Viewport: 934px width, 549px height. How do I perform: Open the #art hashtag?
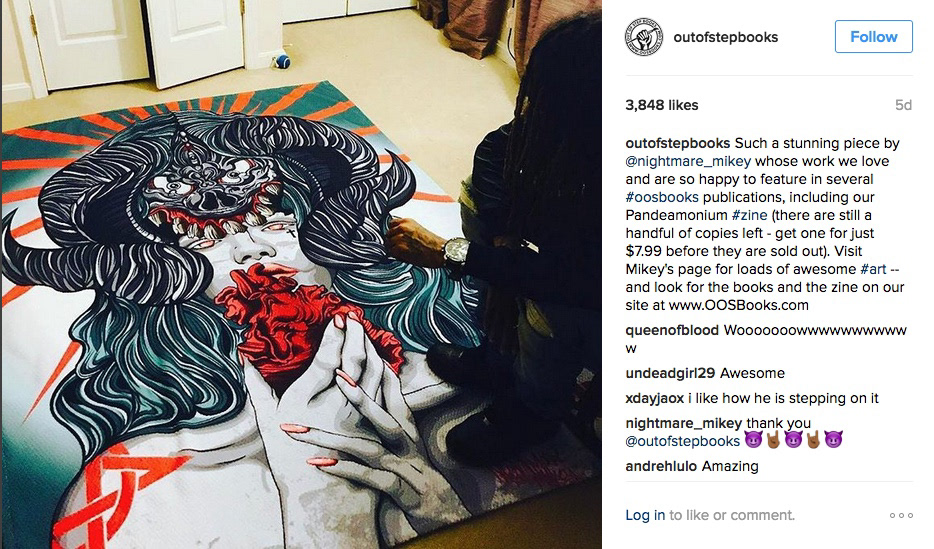coord(873,269)
